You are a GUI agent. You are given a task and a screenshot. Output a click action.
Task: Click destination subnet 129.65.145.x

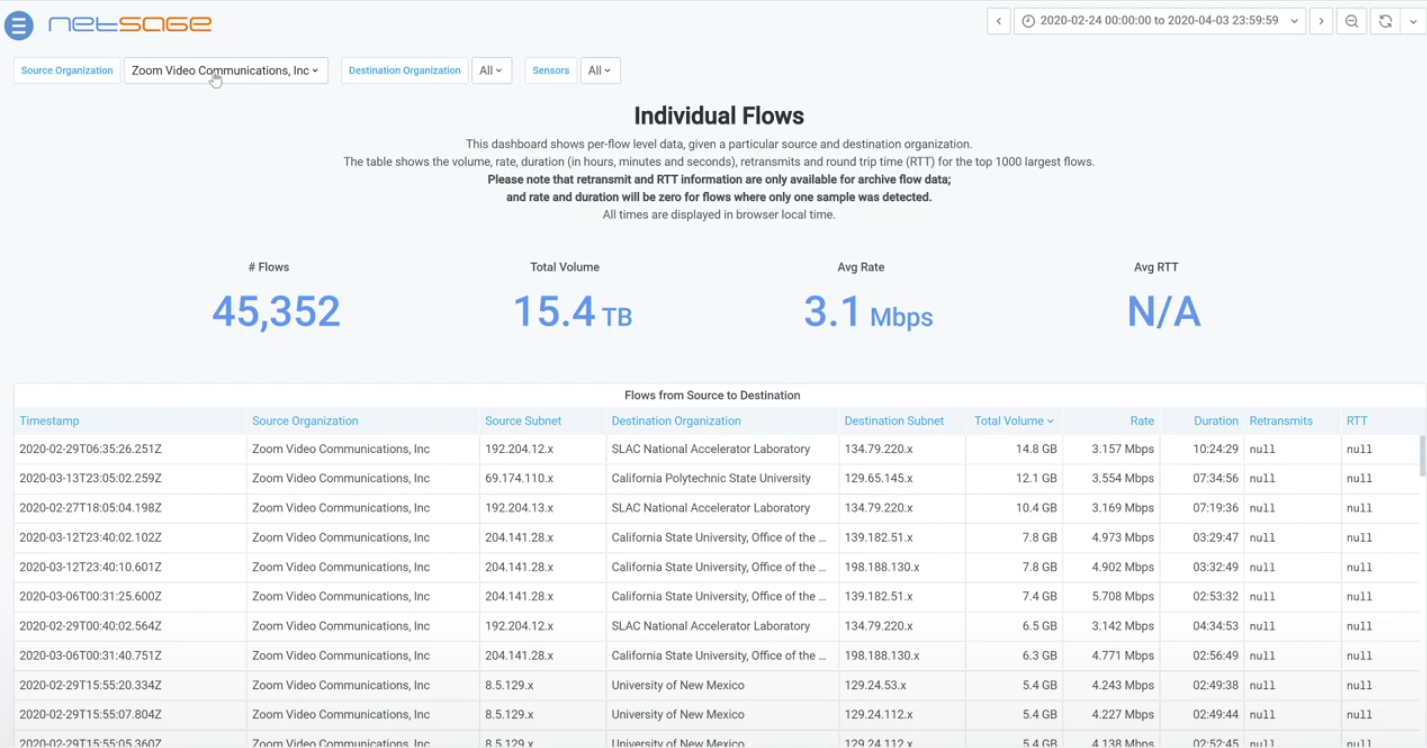[878, 478]
